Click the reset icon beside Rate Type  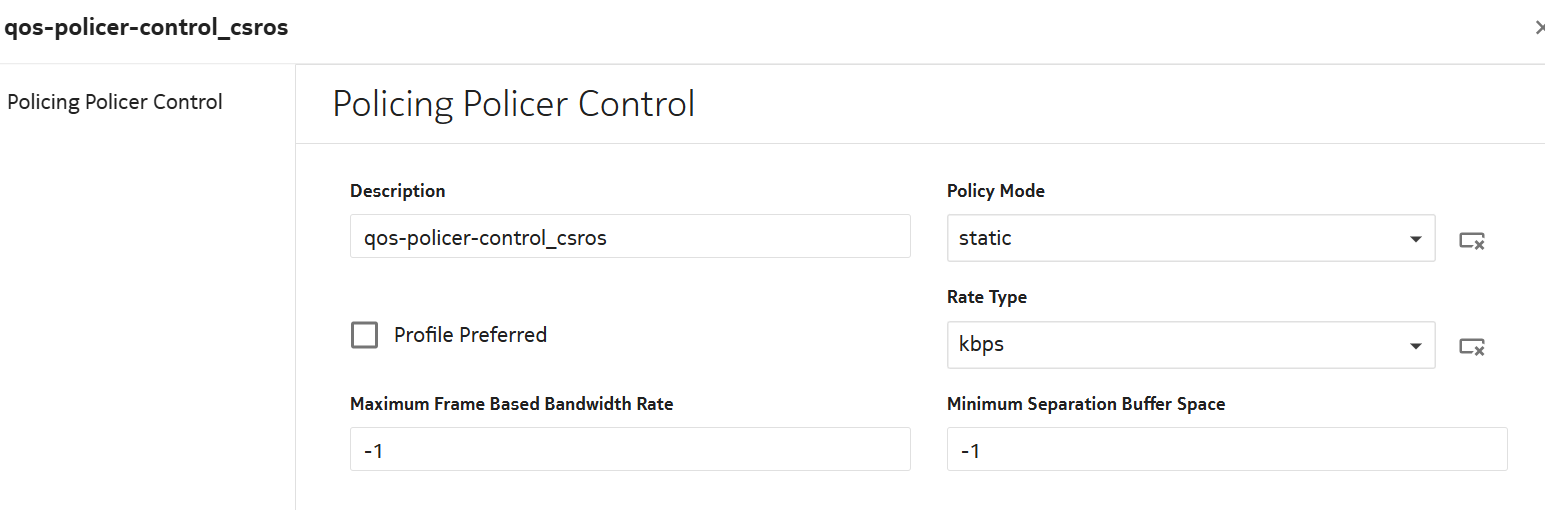click(1471, 346)
